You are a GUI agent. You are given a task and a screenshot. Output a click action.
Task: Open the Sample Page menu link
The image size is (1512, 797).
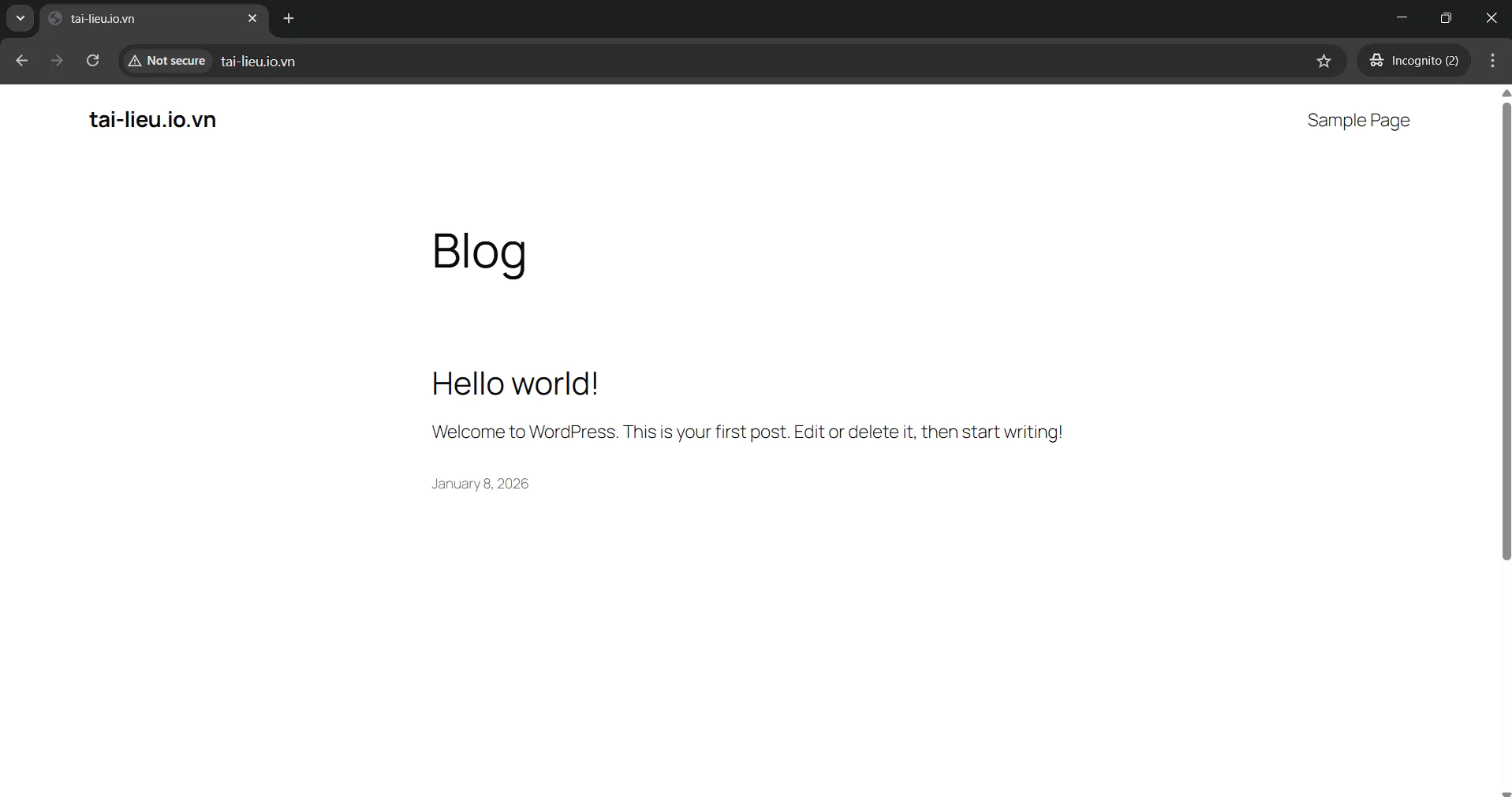click(1357, 120)
